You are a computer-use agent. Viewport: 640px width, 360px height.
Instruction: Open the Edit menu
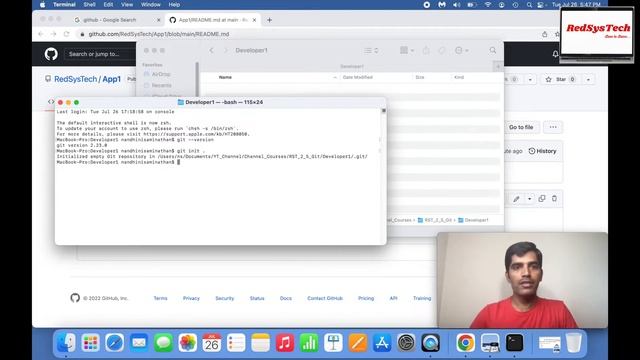coord(108,5)
